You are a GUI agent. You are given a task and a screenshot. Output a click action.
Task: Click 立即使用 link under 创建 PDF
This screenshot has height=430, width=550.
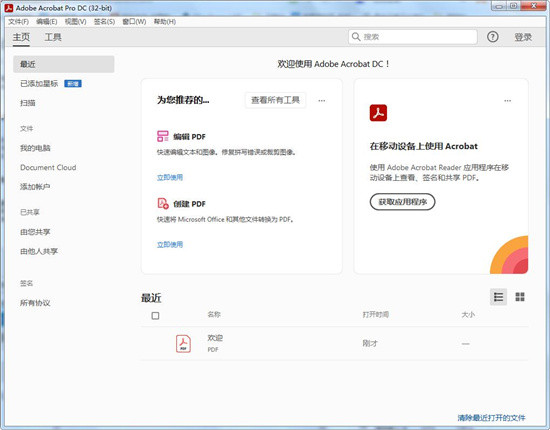click(170, 245)
